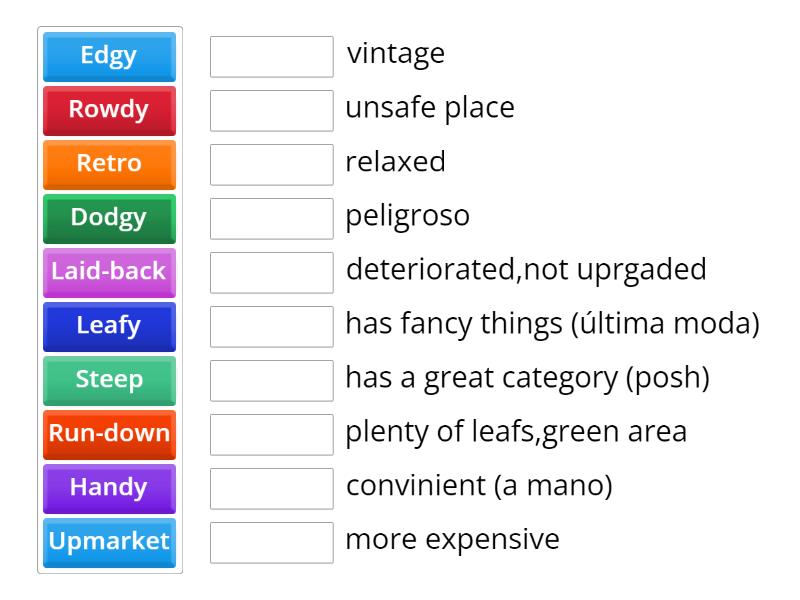The image size is (800, 600).
Task: Click the blue Edgy word tile
Action: click(109, 56)
